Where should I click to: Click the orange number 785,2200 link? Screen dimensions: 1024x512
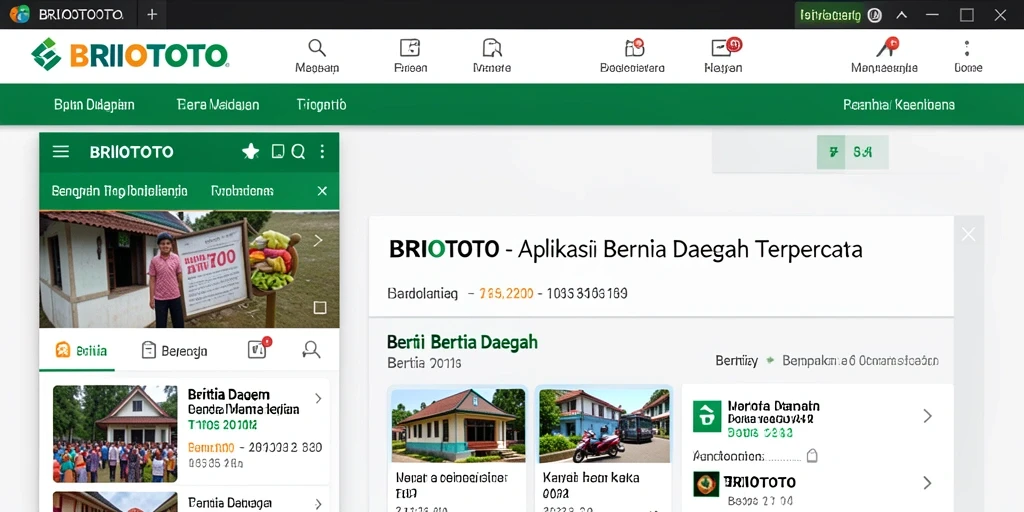pyautogui.click(x=506, y=293)
